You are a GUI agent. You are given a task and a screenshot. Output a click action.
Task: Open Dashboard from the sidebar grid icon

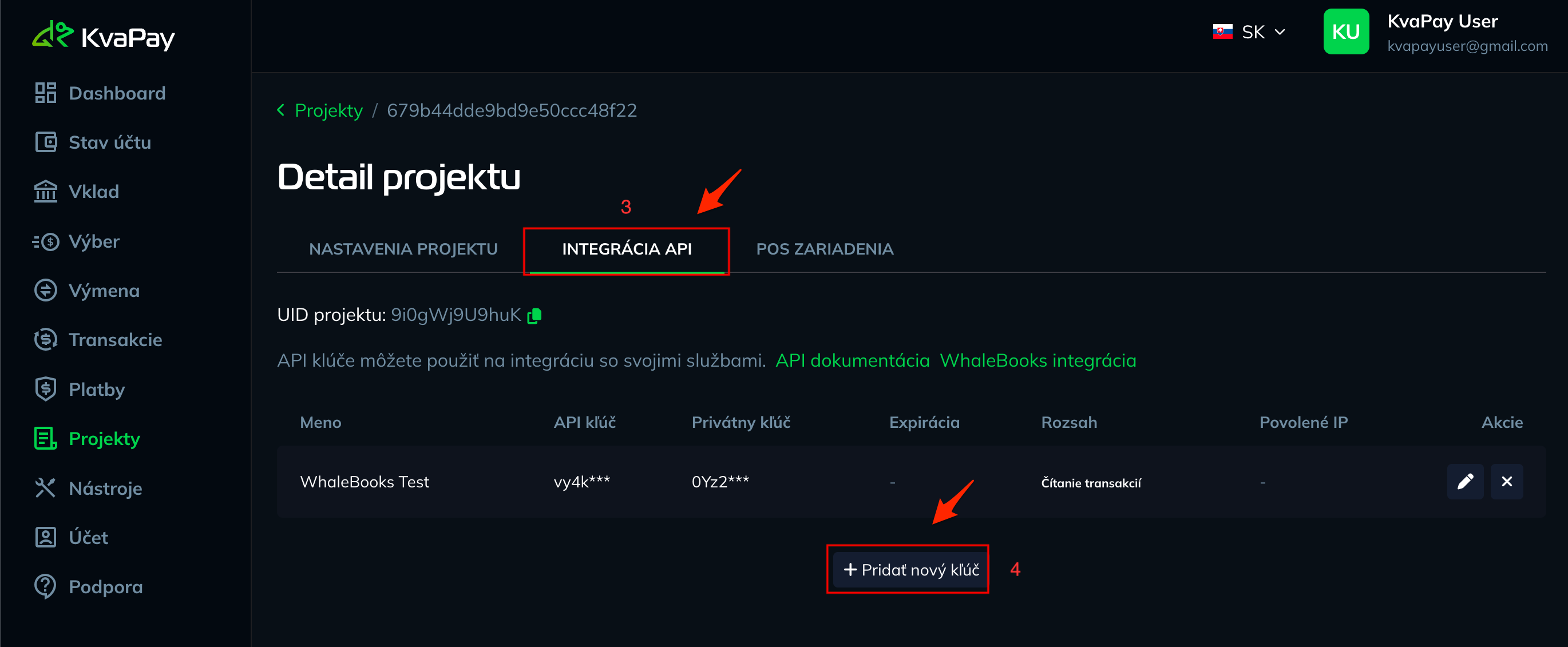click(x=46, y=93)
